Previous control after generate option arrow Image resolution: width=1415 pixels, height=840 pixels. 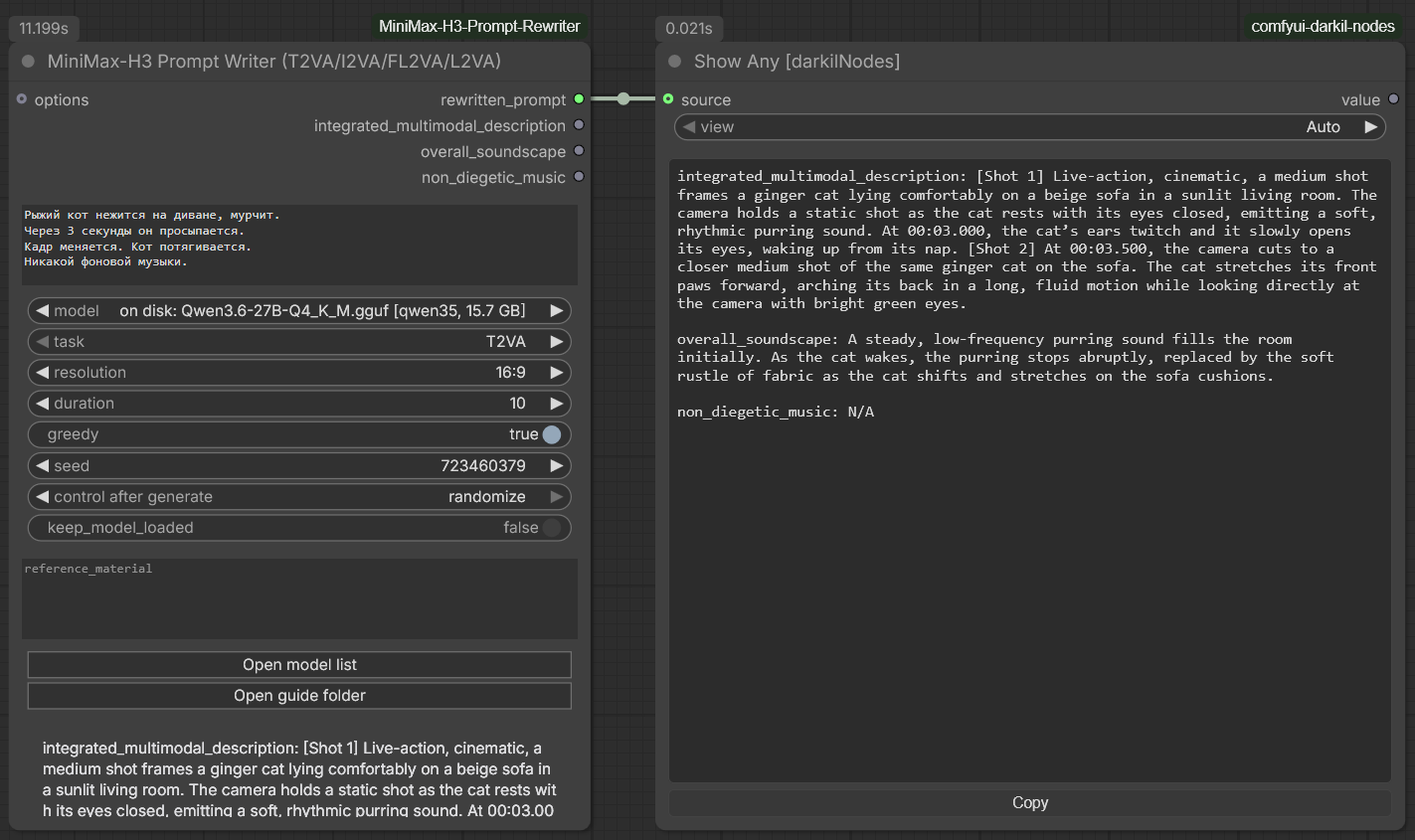tap(42, 496)
